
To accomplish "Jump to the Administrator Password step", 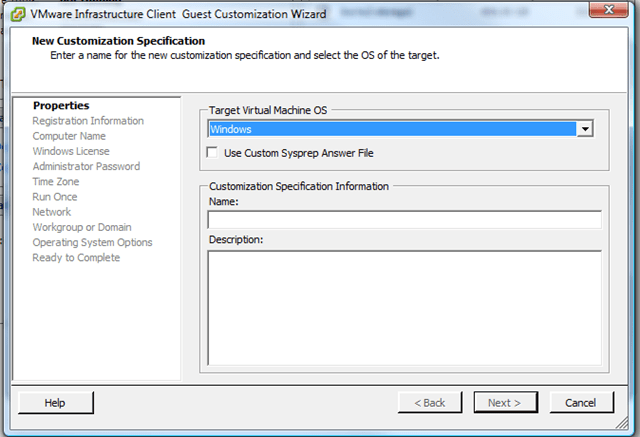I will click(x=86, y=166).
